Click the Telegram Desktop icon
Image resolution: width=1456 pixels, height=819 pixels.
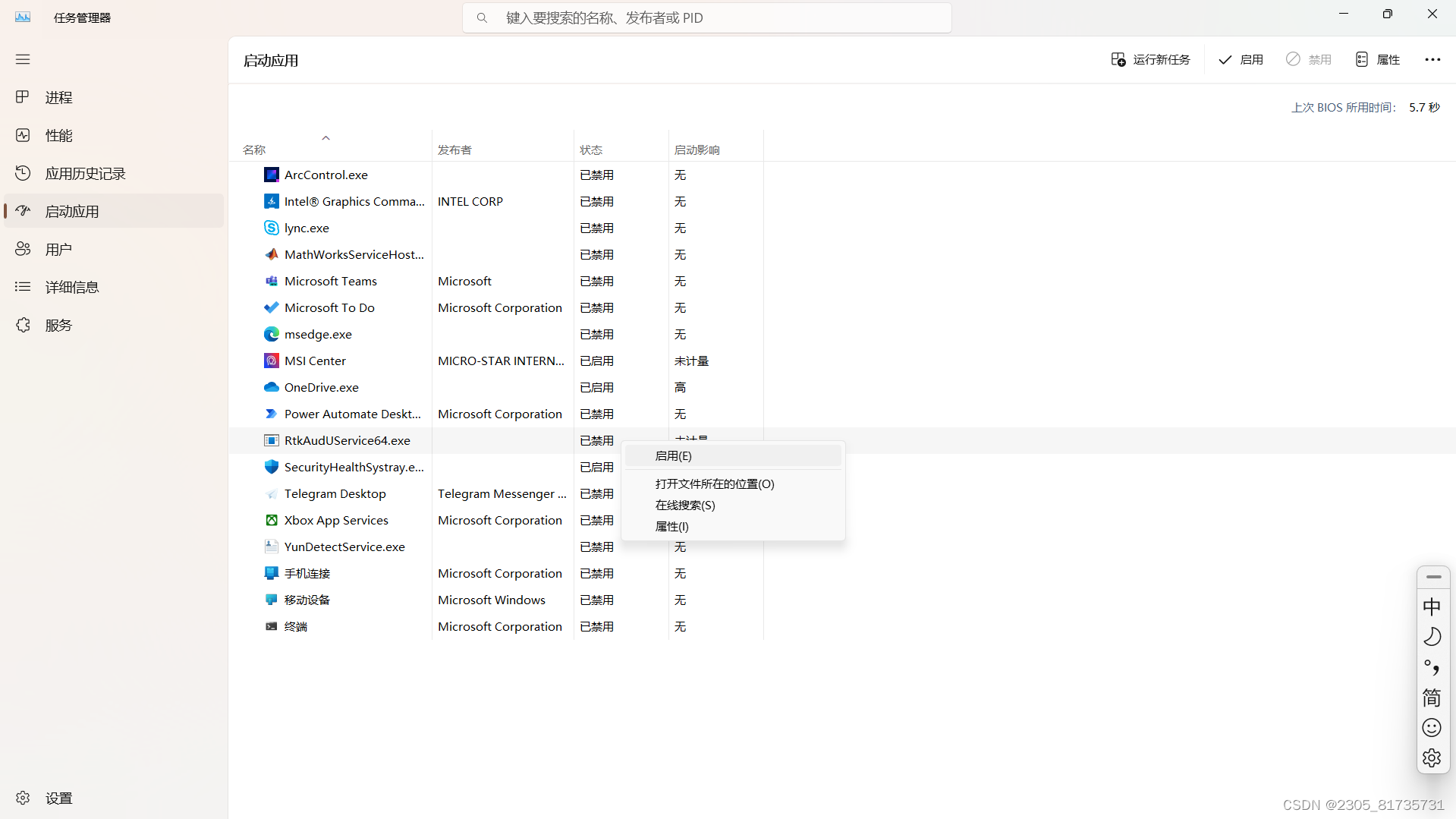[x=271, y=493]
